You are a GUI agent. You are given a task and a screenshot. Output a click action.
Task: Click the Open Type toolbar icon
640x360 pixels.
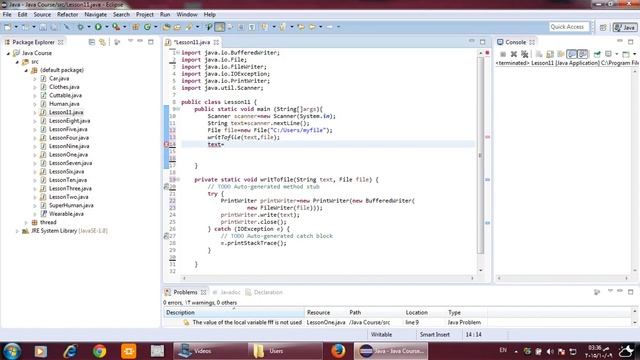[166, 27]
